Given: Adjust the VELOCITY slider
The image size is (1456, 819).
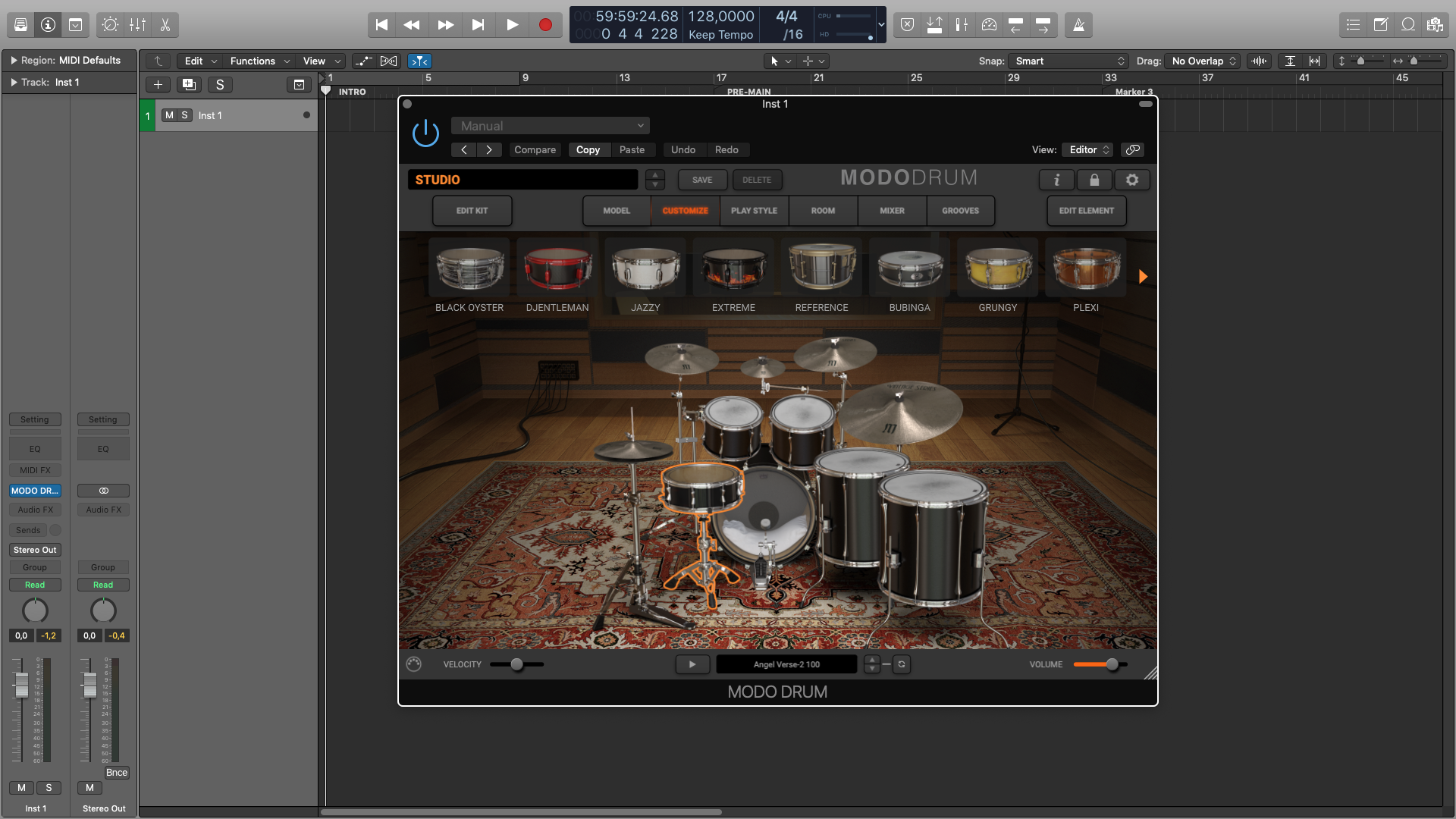Looking at the screenshot, I should tap(517, 664).
